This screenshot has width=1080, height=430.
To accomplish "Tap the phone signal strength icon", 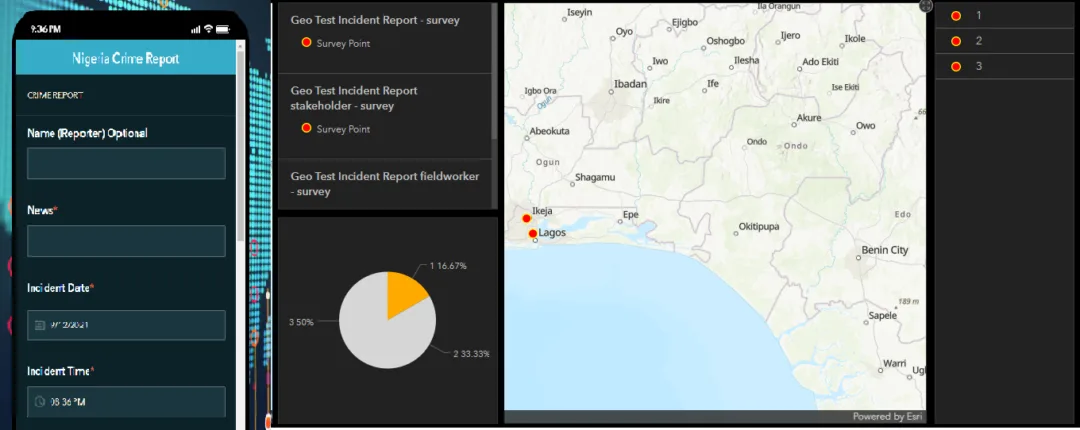I will [x=196, y=30].
